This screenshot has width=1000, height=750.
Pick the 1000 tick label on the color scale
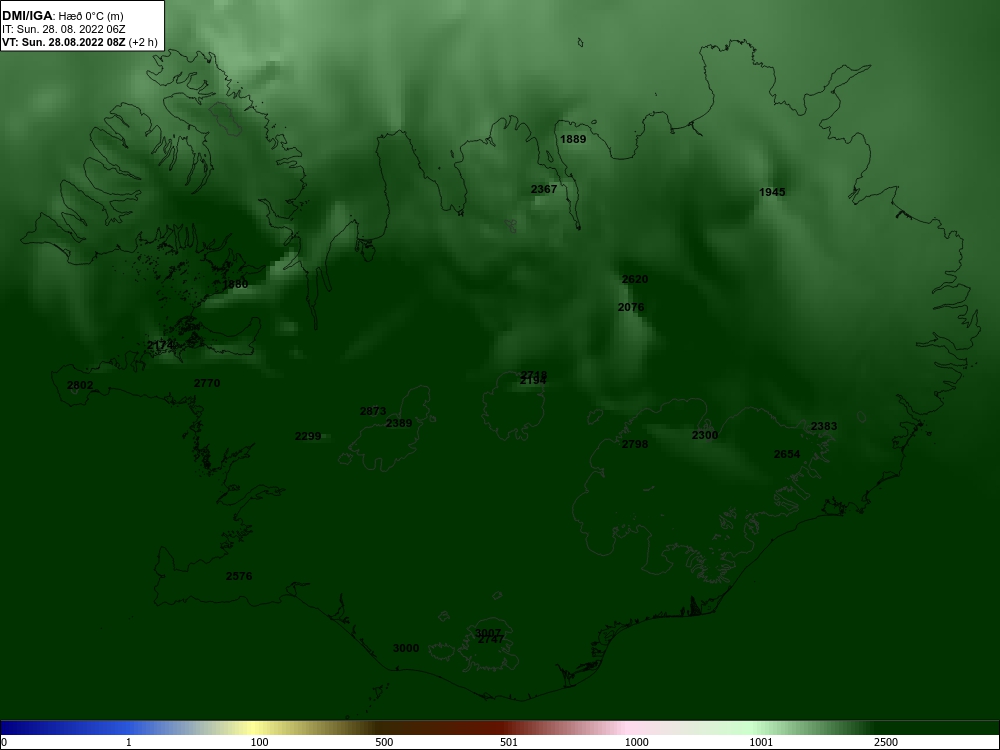pyautogui.click(x=636, y=742)
